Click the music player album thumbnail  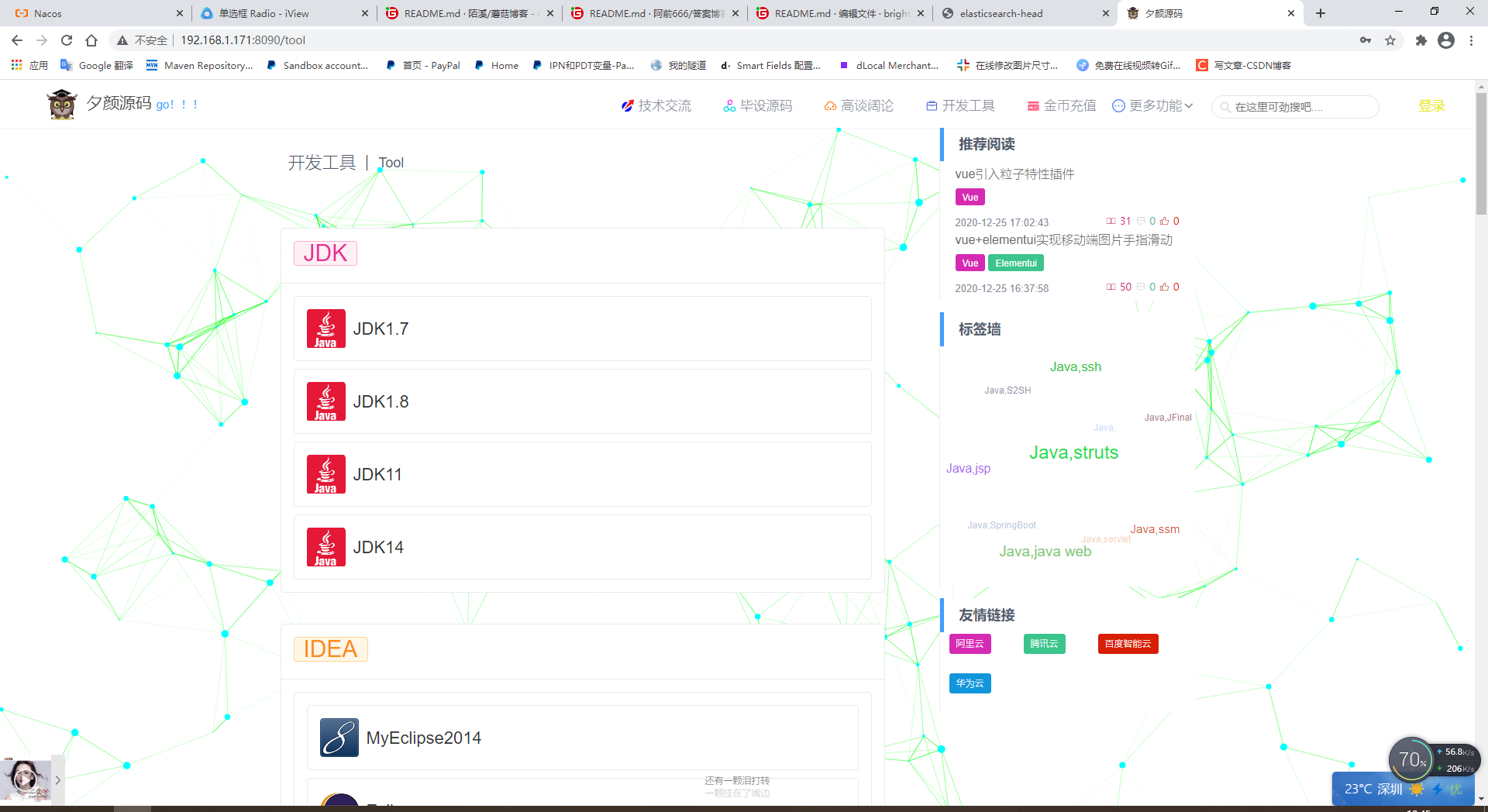coord(25,780)
